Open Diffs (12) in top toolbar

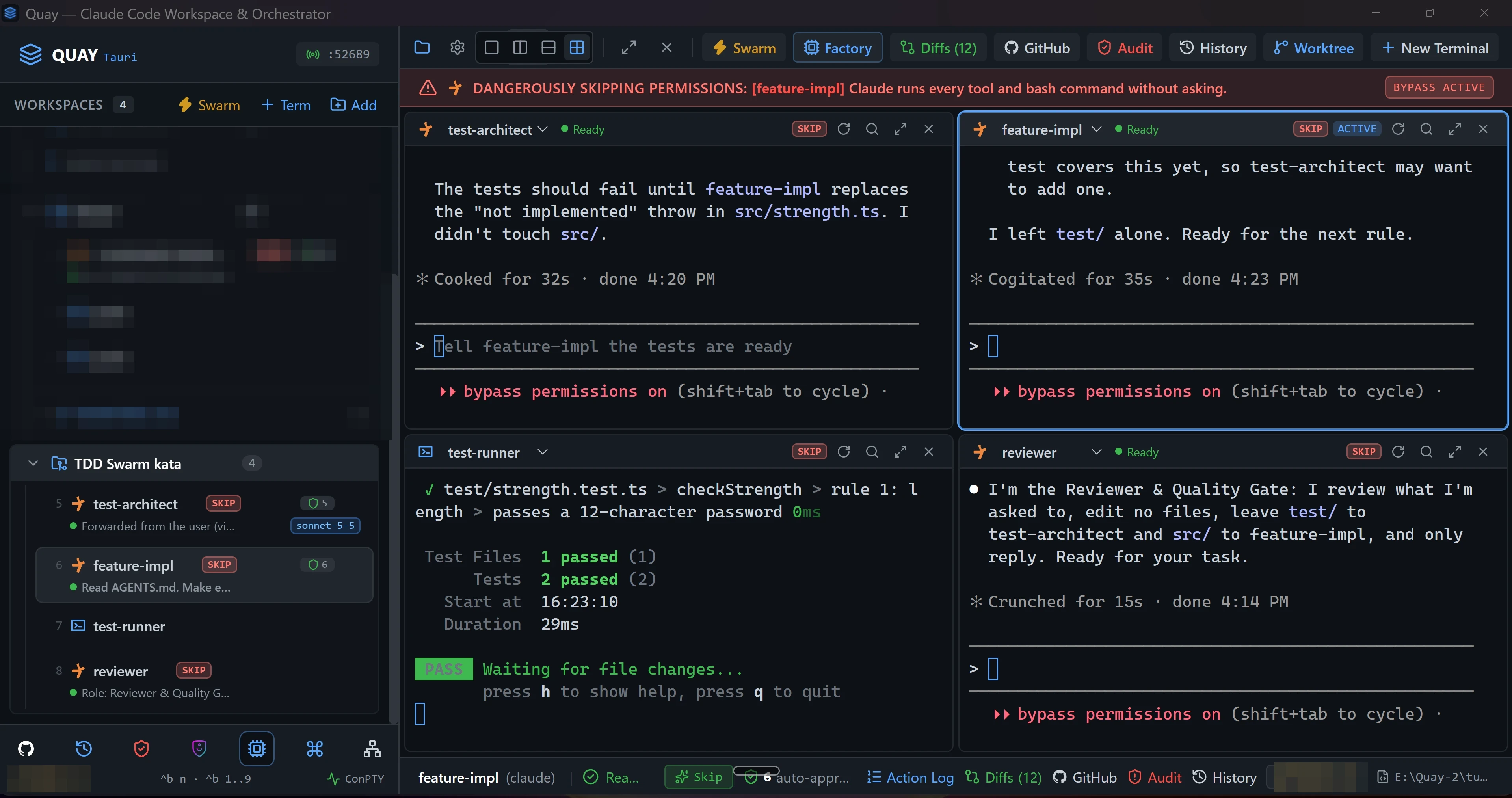point(938,48)
